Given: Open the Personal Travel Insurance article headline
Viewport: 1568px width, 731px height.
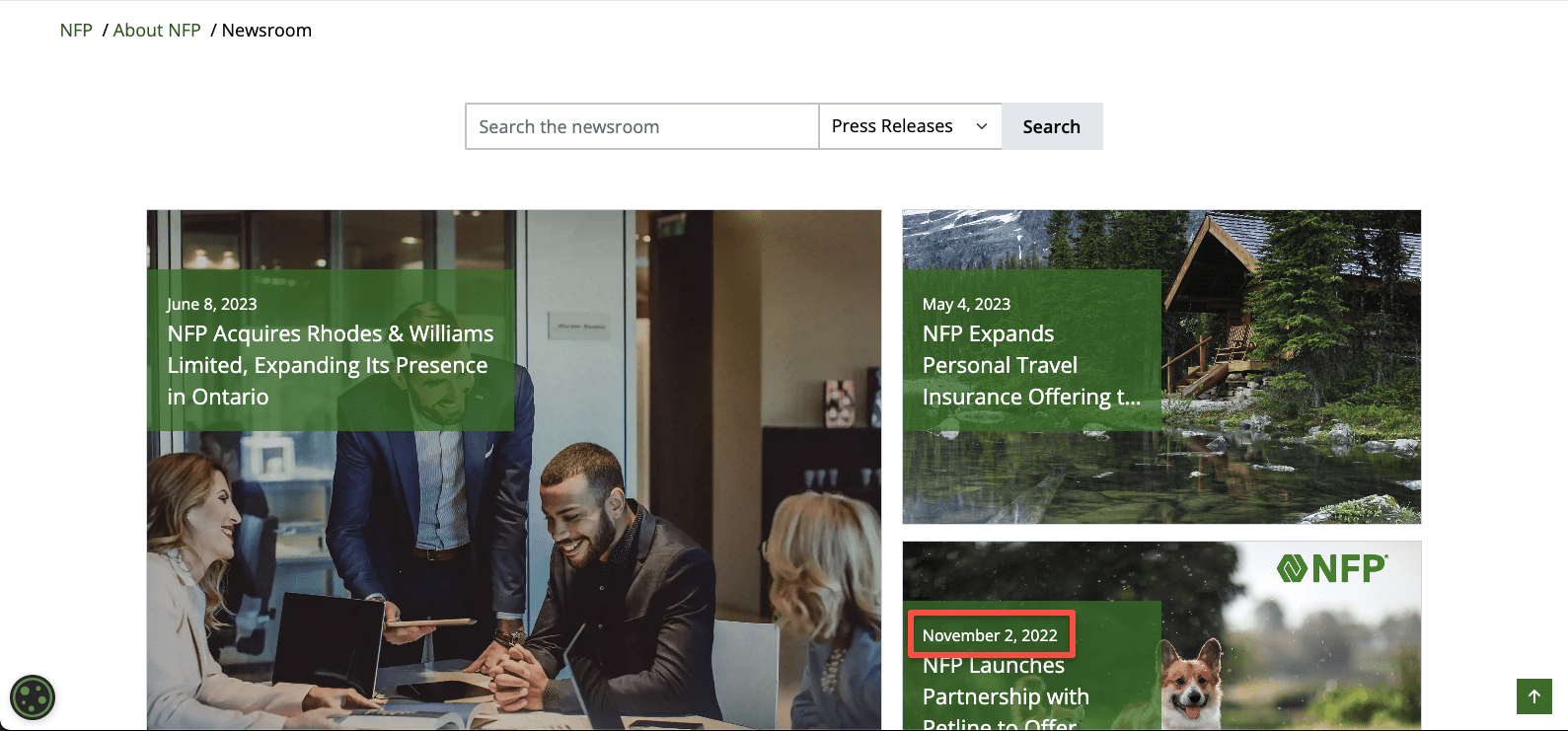Looking at the screenshot, I should (x=1030, y=365).
